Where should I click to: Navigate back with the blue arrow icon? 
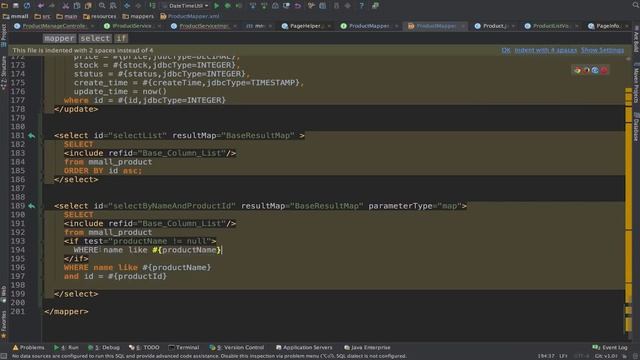click(x=127, y=6)
